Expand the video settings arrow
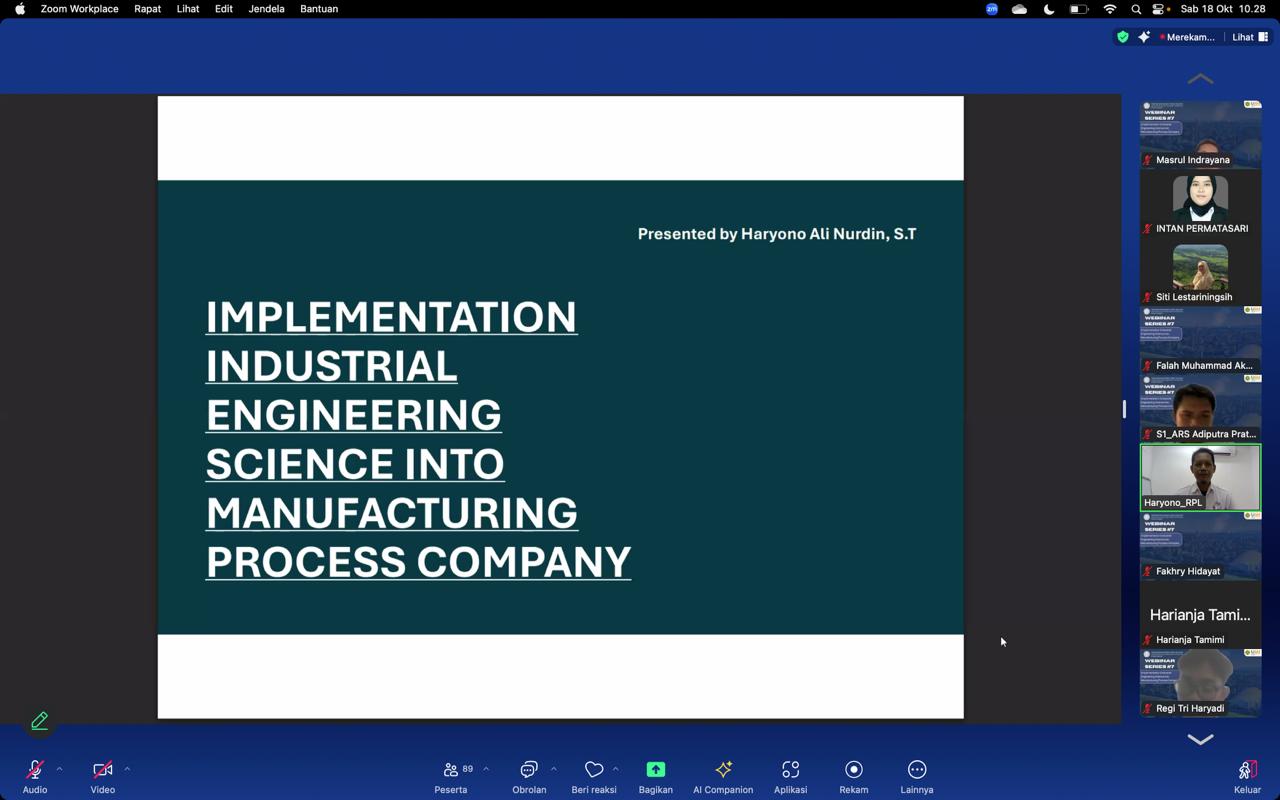 [127, 769]
